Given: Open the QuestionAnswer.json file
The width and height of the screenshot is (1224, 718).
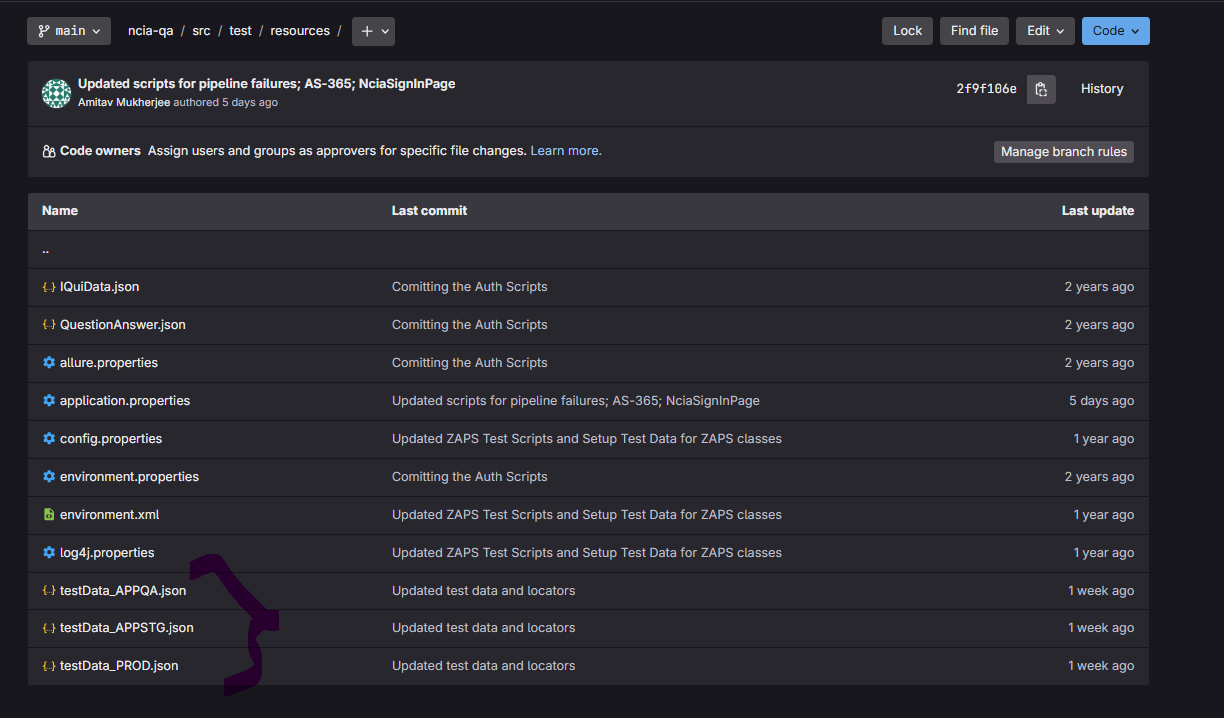Looking at the screenshot, I should [122, 325].
